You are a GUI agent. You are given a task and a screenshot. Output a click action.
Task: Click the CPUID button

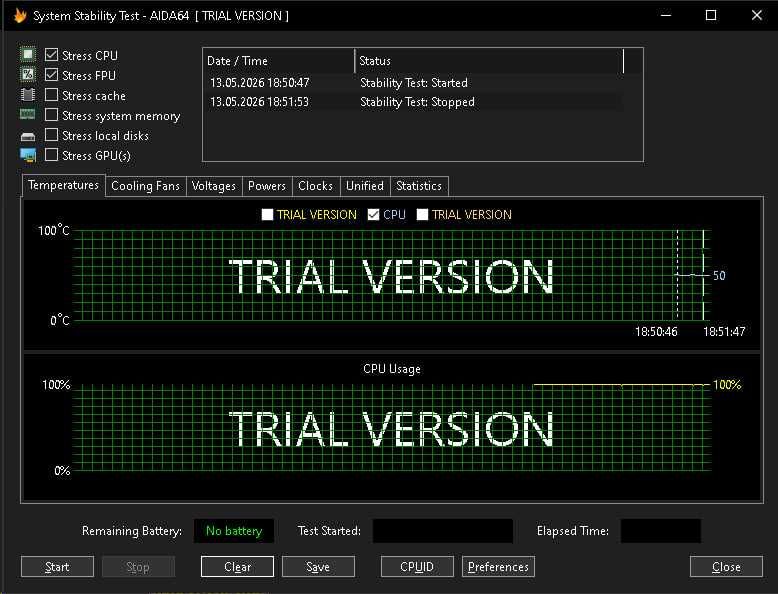(x=417, y=567)
